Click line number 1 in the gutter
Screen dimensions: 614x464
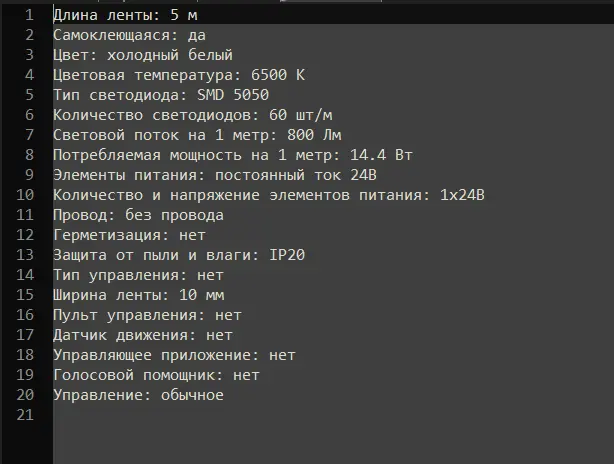(x=29, y=15)
